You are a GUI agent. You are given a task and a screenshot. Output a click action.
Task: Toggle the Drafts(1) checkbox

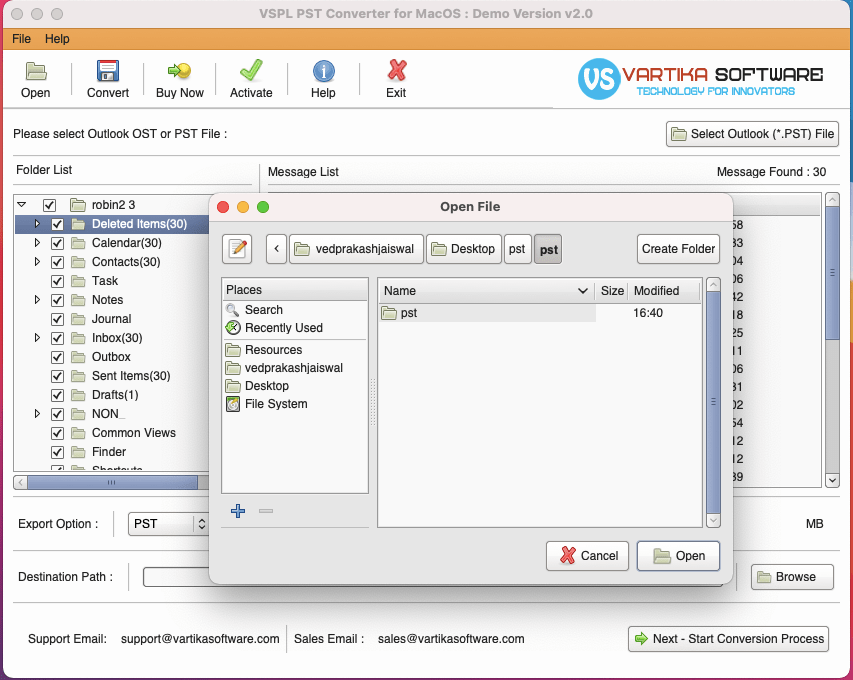[57, 395]
